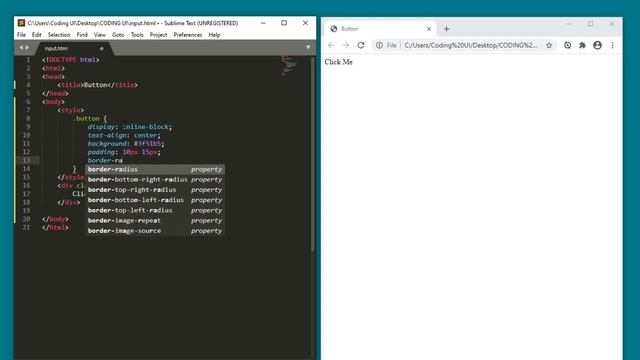Click line number 4 in gutter
The height and width of the screenshot is (360, 640).
coord(28,85)
